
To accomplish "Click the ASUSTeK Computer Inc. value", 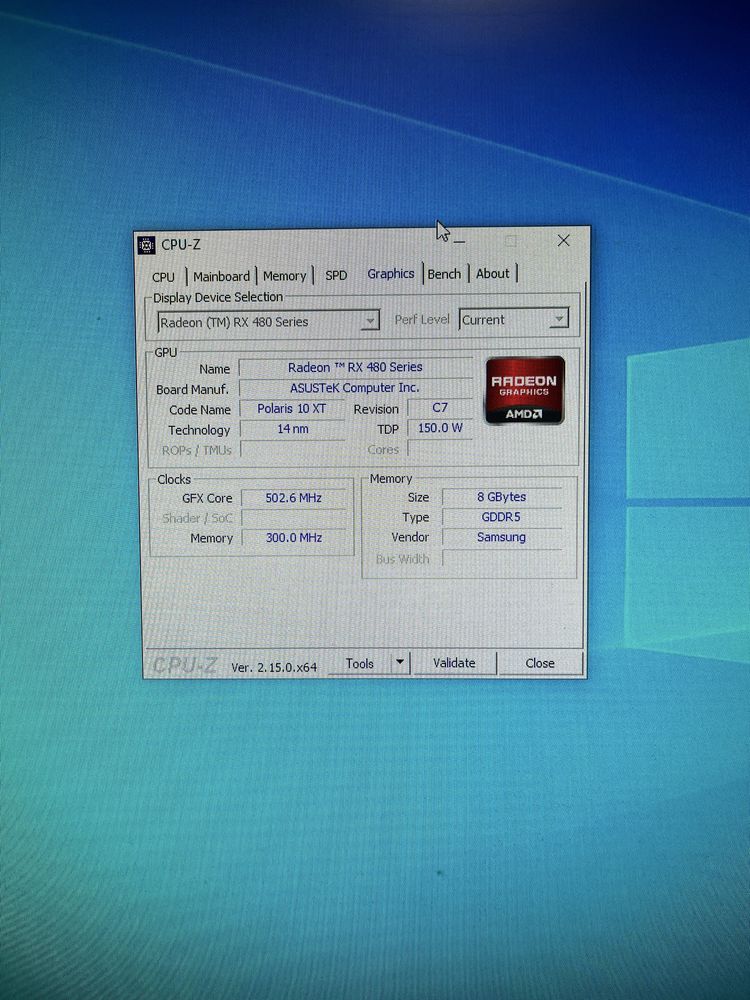I will tap(355, 388).
